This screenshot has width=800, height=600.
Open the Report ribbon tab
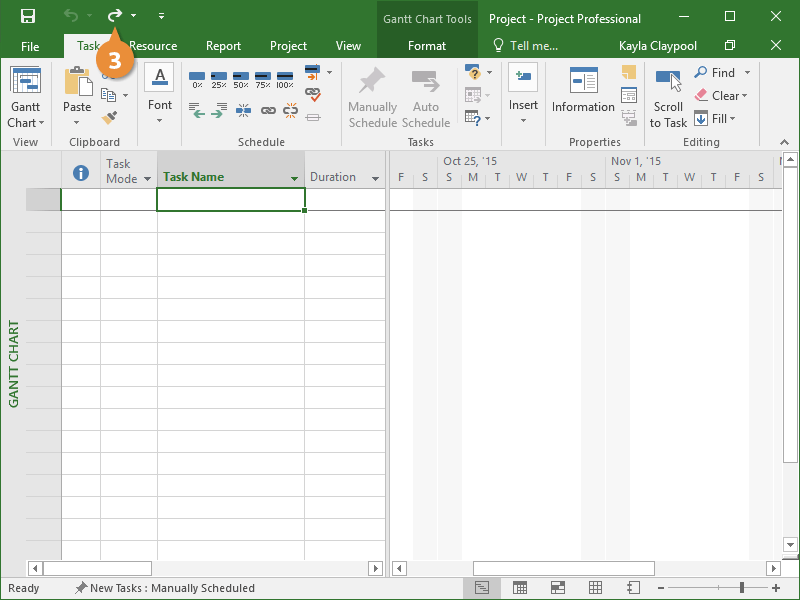coord(223,46)
